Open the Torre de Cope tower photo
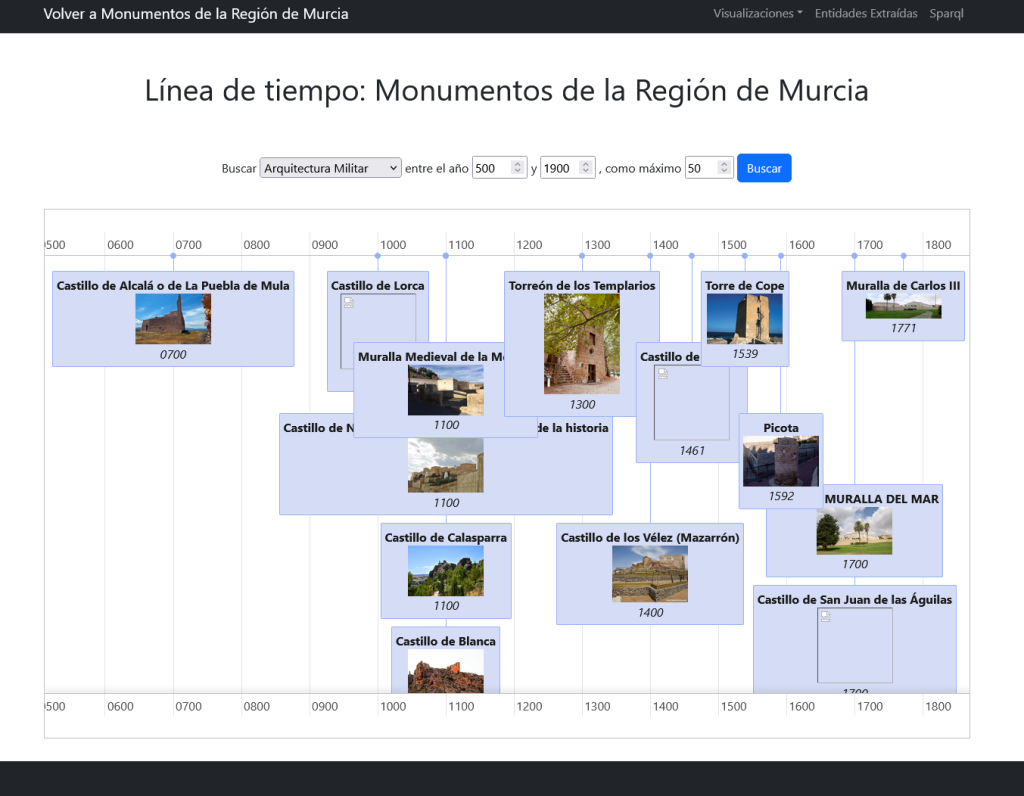The image size is (1024, 796). click(x=744, y=319)
